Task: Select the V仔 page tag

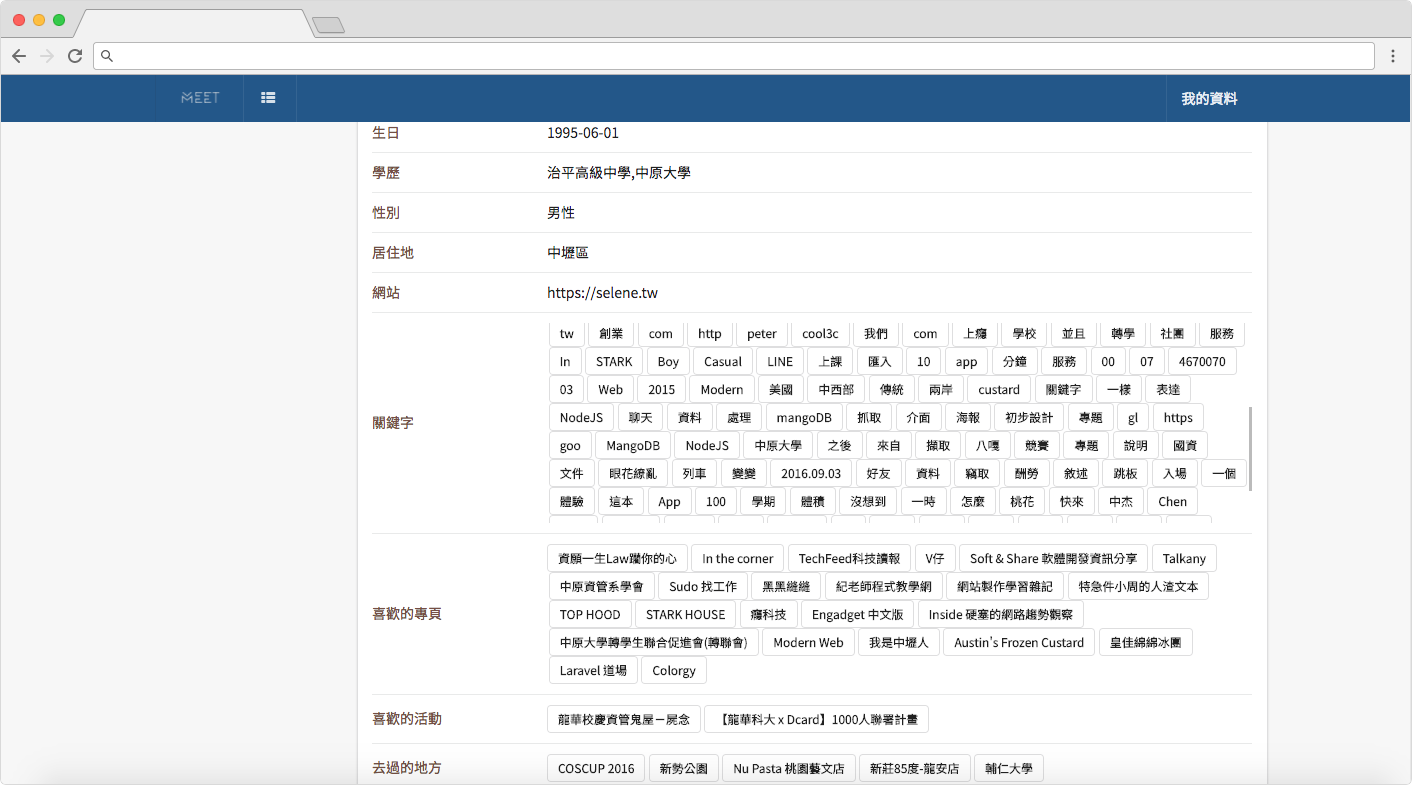Action: pos(936,559)
